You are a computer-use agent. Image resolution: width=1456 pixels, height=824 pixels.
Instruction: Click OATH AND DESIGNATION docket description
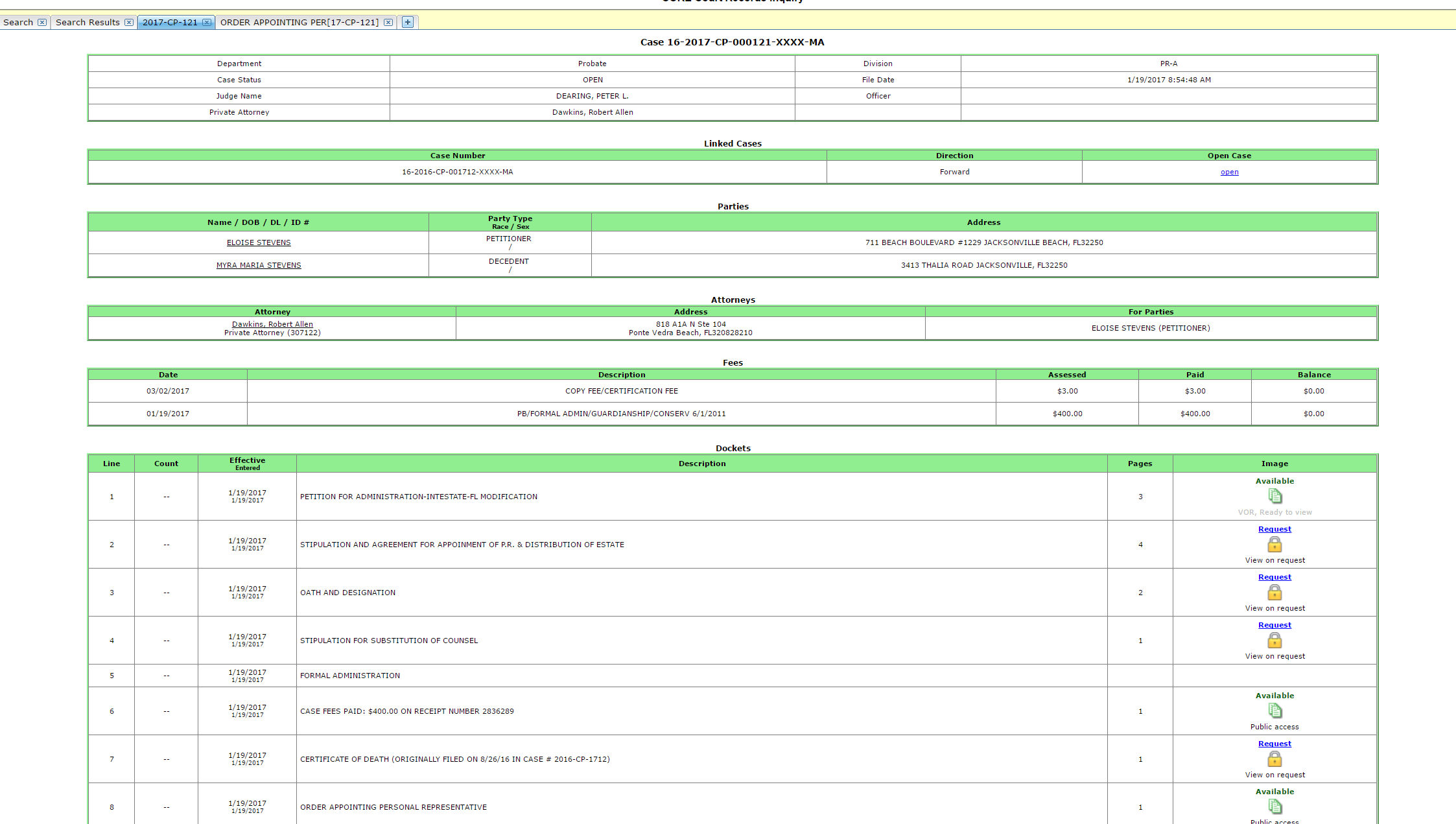pos(347,593)
